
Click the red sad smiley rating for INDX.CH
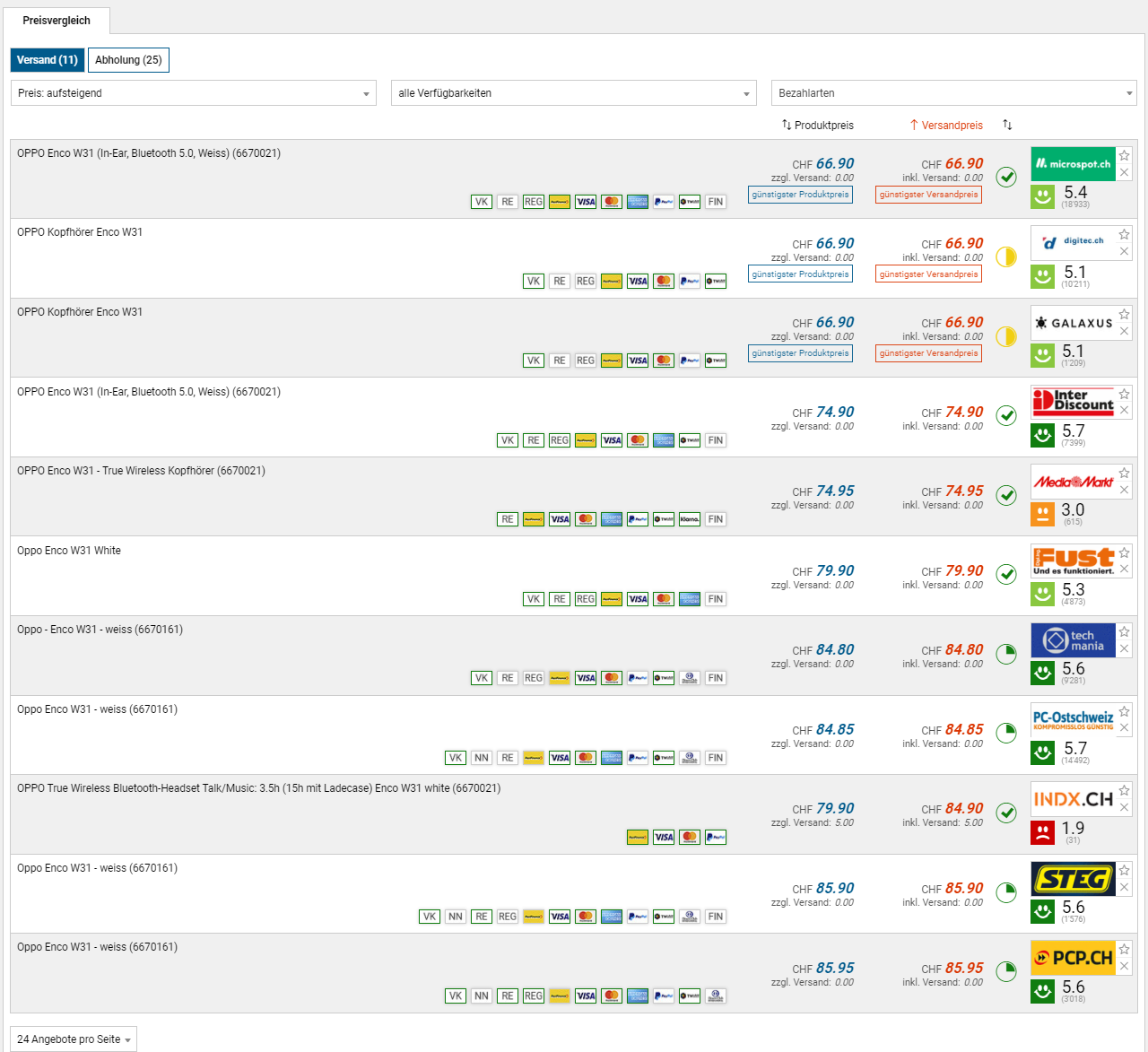point(1042,832)
